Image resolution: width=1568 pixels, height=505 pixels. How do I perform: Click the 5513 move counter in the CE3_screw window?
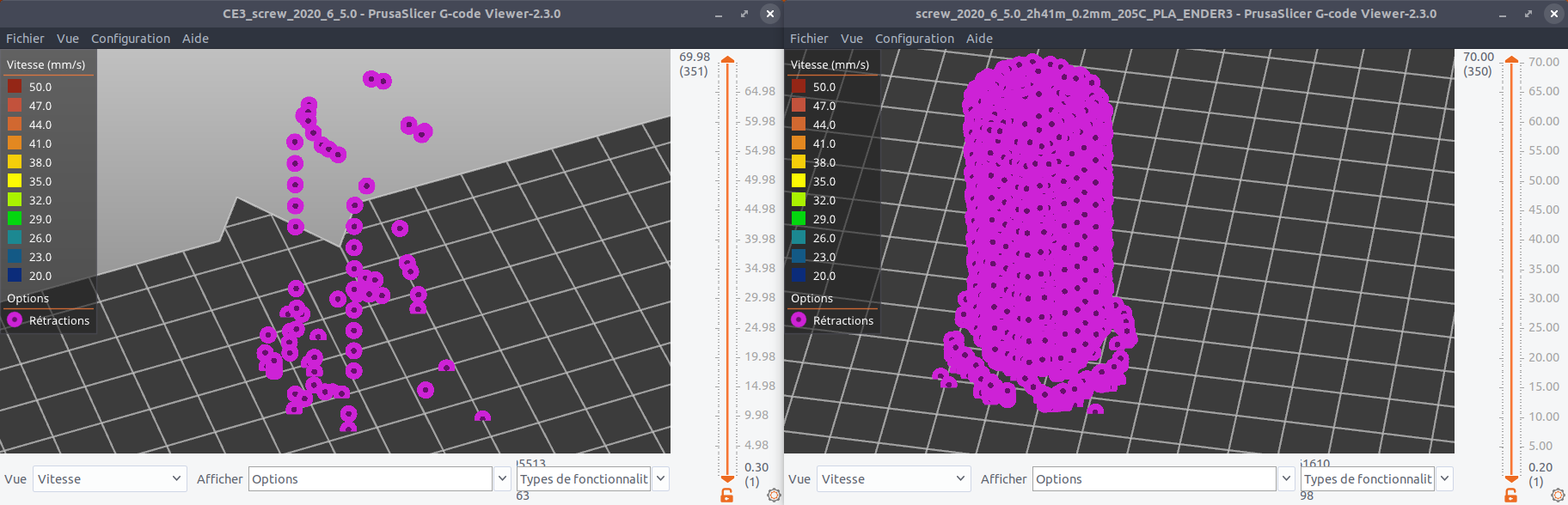click(x=531, y=463)
